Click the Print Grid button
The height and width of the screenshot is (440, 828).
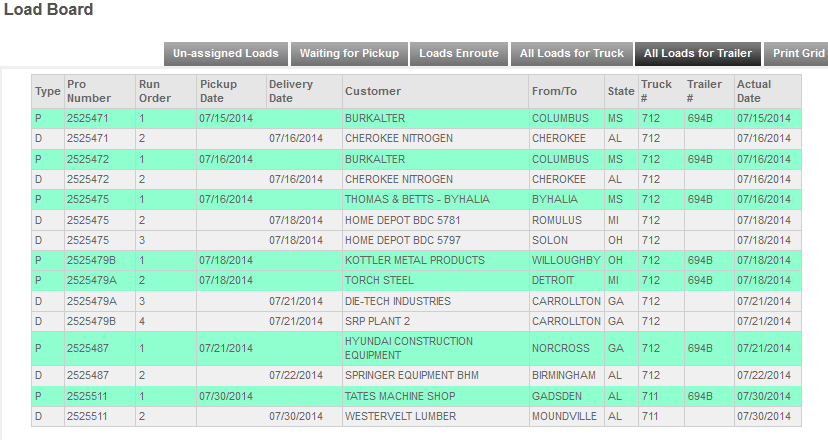(797, 53)
